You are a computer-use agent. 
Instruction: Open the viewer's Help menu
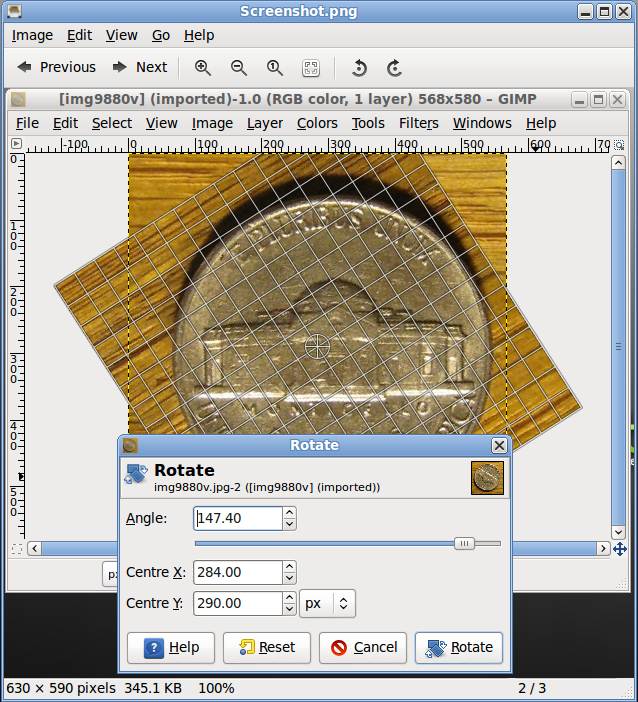[199, 35]
